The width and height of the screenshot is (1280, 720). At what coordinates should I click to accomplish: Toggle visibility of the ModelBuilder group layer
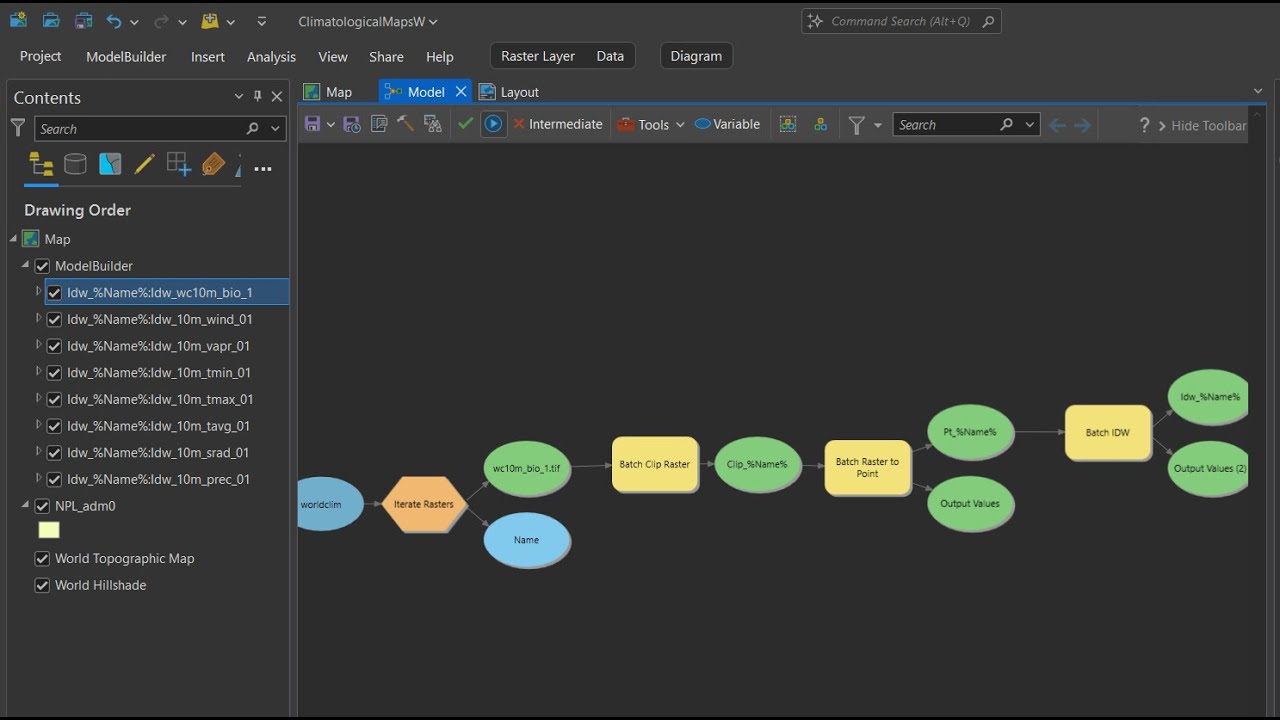[x=42, y=266]
